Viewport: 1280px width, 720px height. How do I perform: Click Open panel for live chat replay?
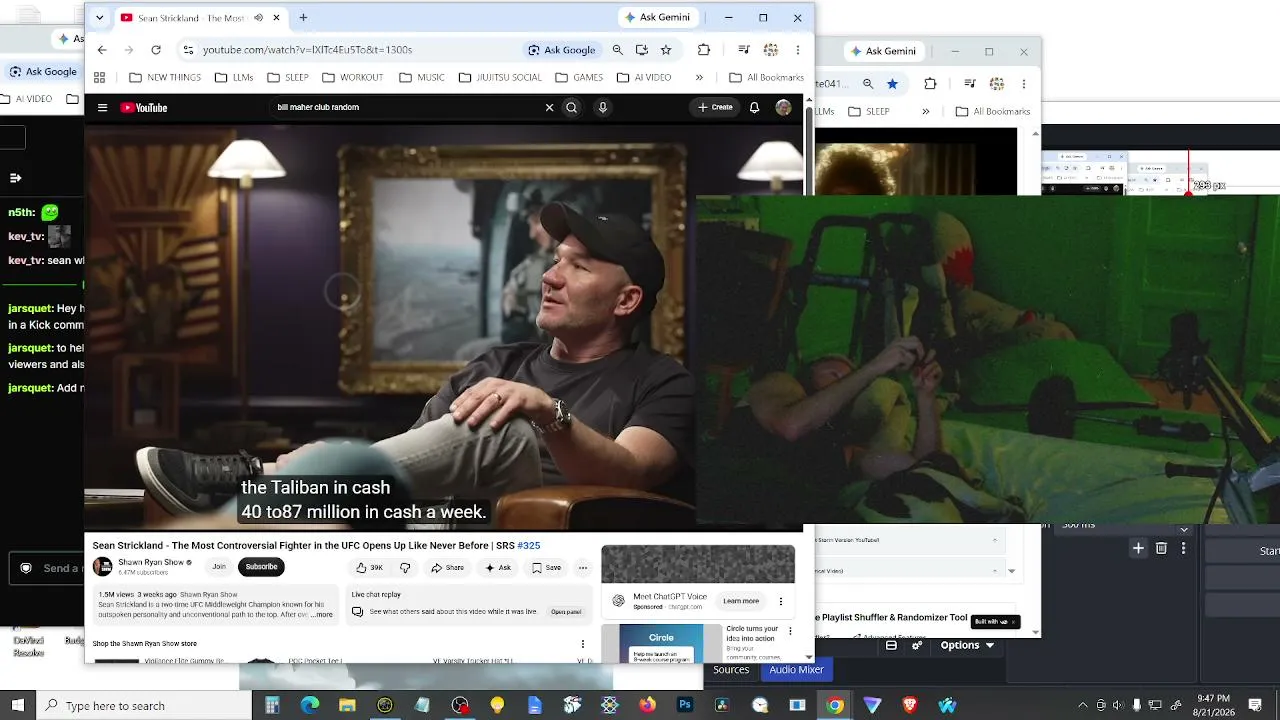566,611
